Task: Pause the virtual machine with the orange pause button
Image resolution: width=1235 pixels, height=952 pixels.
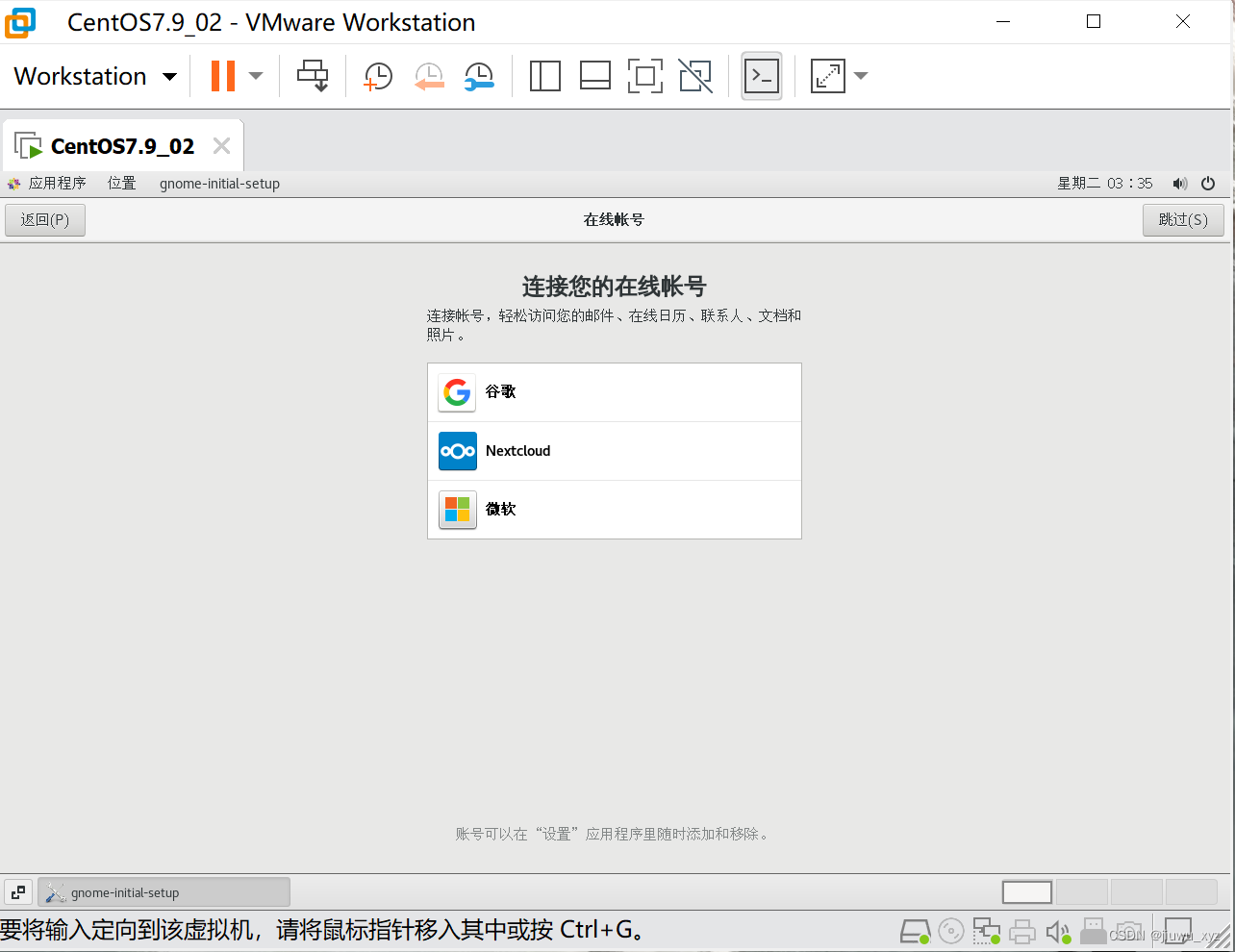Action: [x=223, y=76]
